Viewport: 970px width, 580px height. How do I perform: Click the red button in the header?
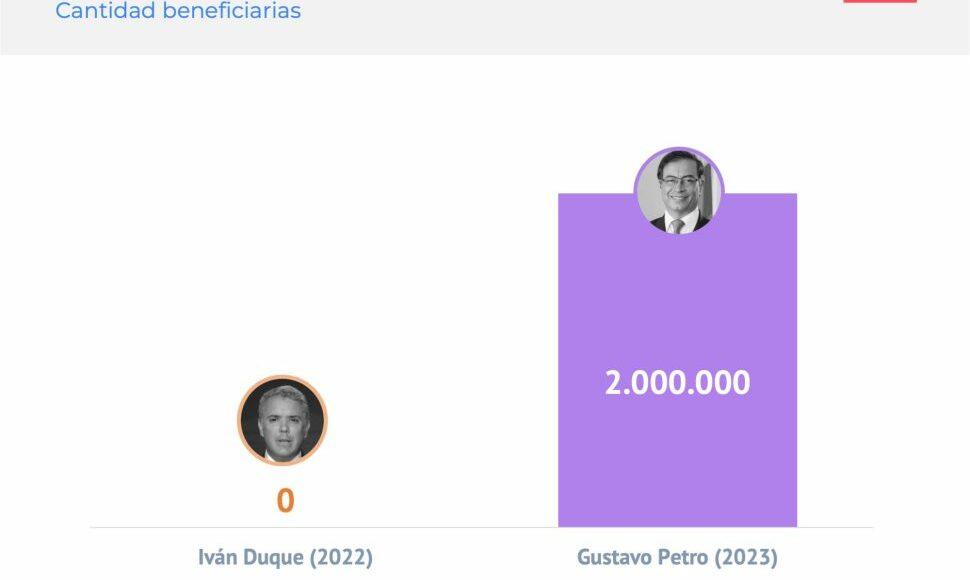coord(880,1)
